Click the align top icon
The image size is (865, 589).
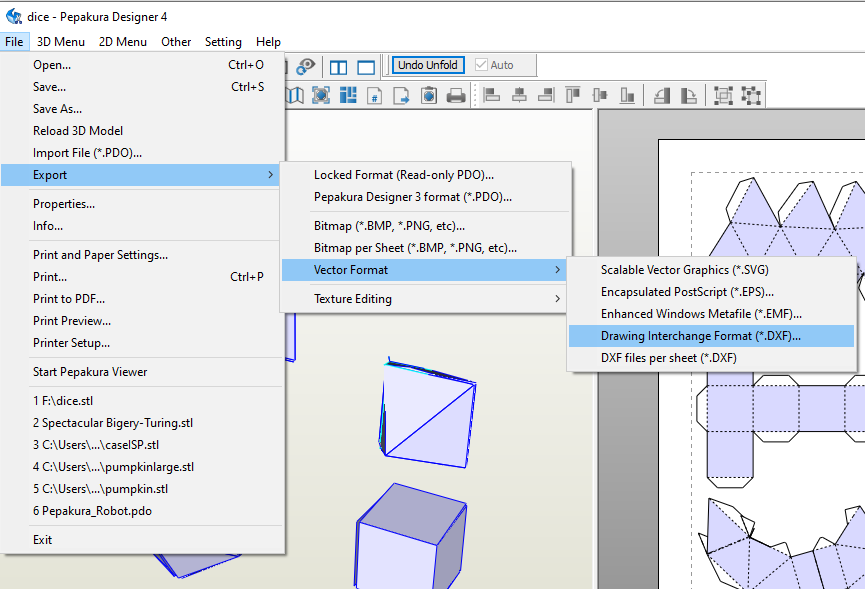pos(573,95)
